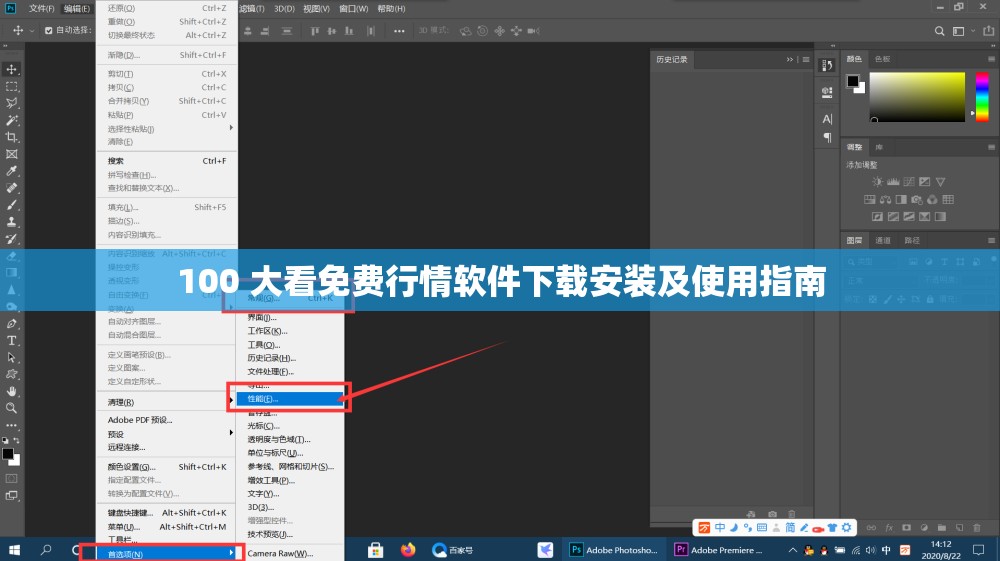Screen dimensions: 1000x561
Task: Open the workspace switcher icon
Action: coord(958,31)
